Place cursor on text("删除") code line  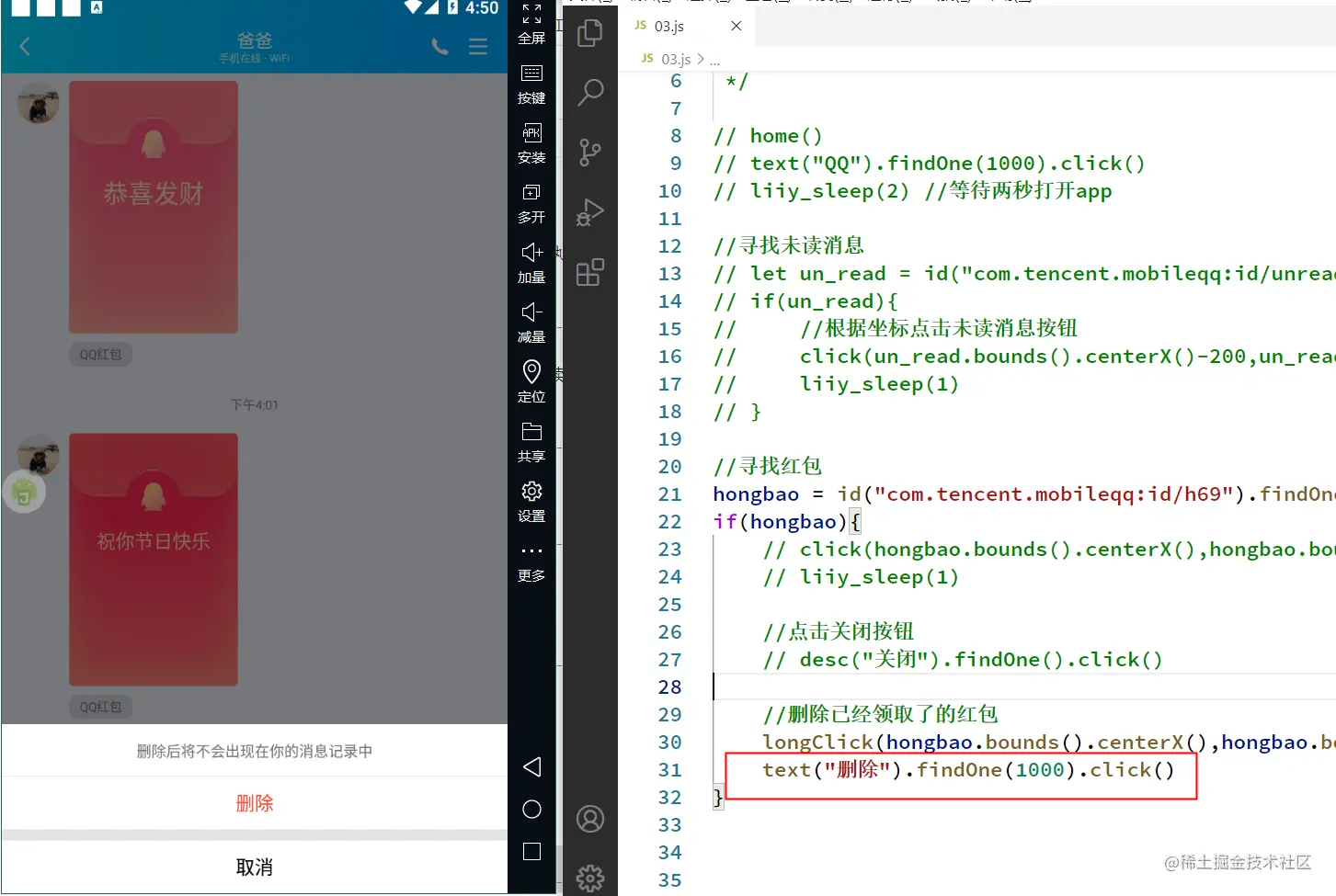pos(968,770)
